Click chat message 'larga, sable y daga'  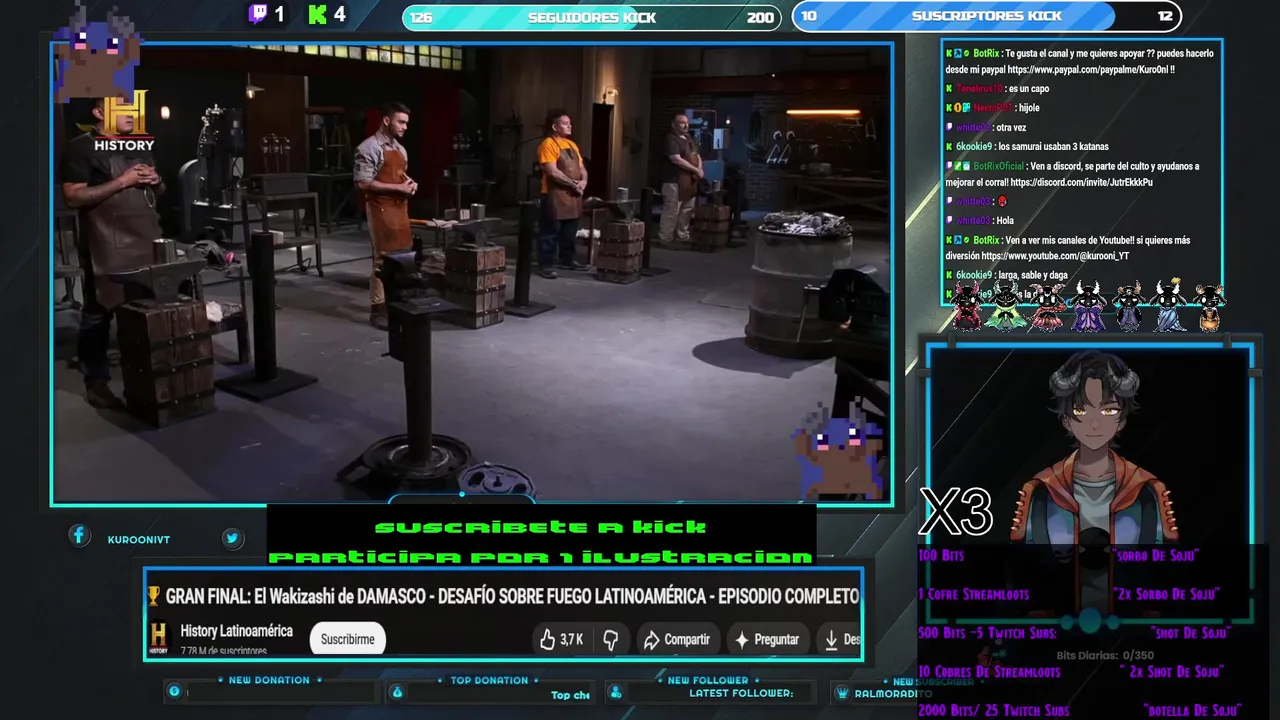[x=1032, y=275]
